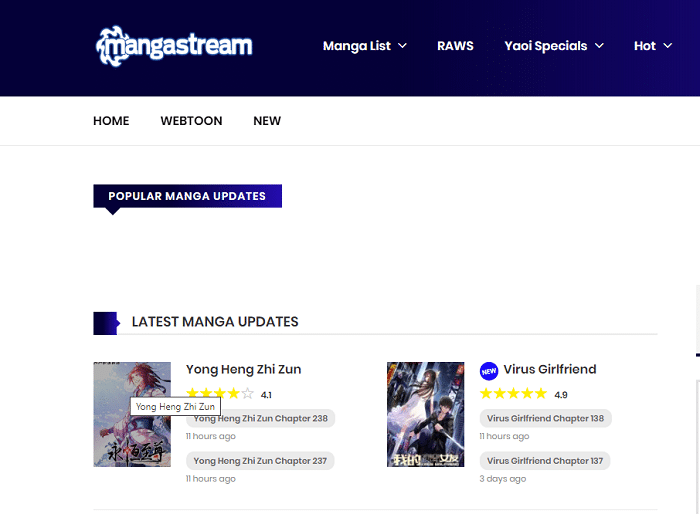Open the RAWS menu item
This screenshot has height=514, width=700.
[x=455, y=46]
